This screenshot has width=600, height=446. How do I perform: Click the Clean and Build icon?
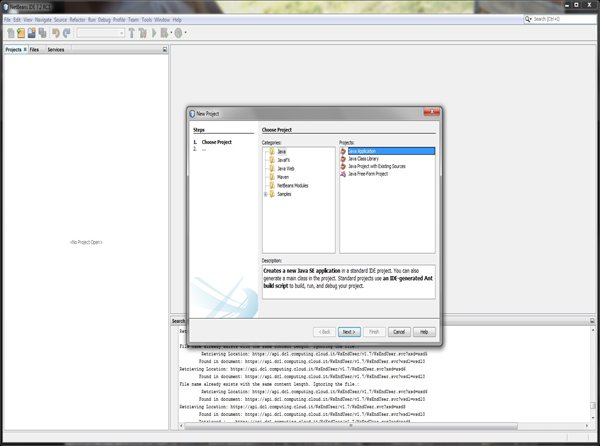pyautogui.click(x=143, y=33)
